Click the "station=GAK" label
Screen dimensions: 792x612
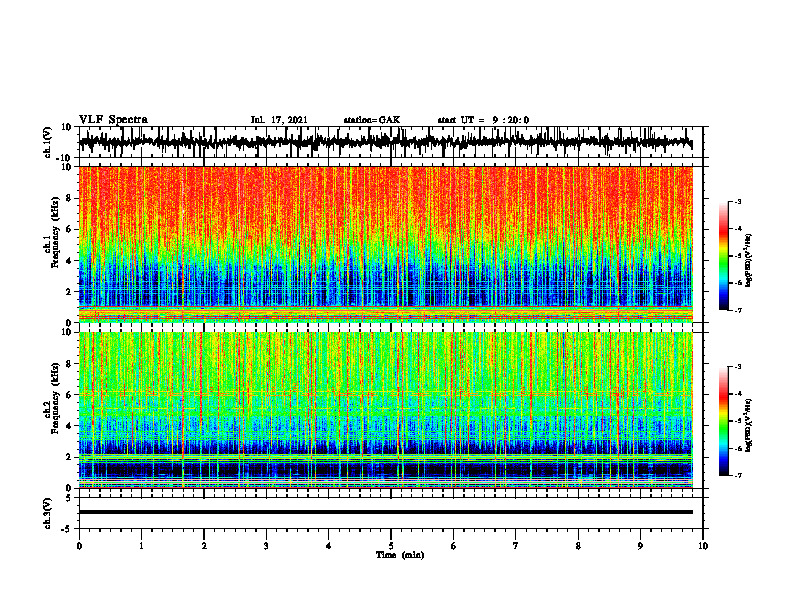tap(372, 120)
